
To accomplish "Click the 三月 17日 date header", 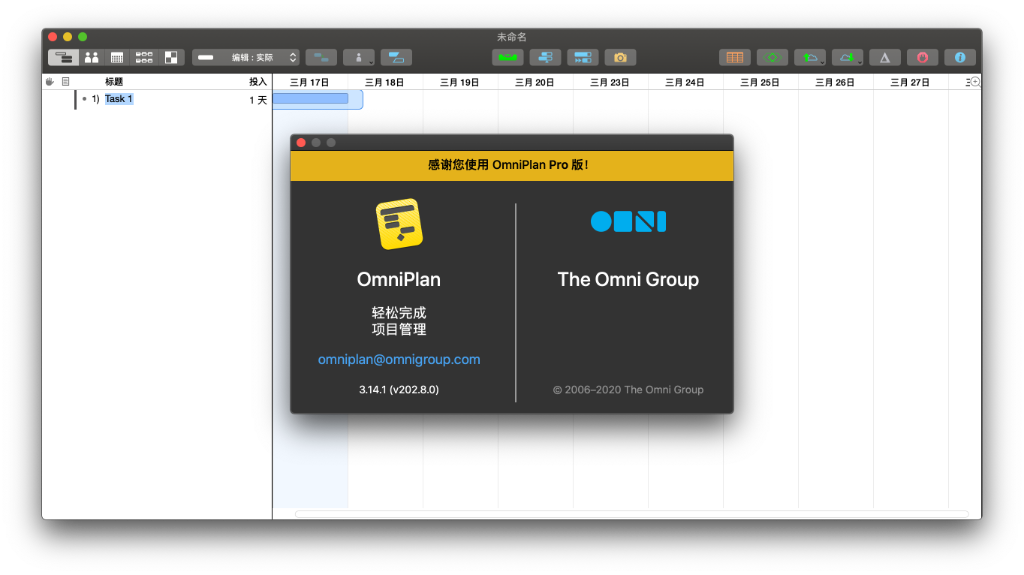I will point(310,82).
